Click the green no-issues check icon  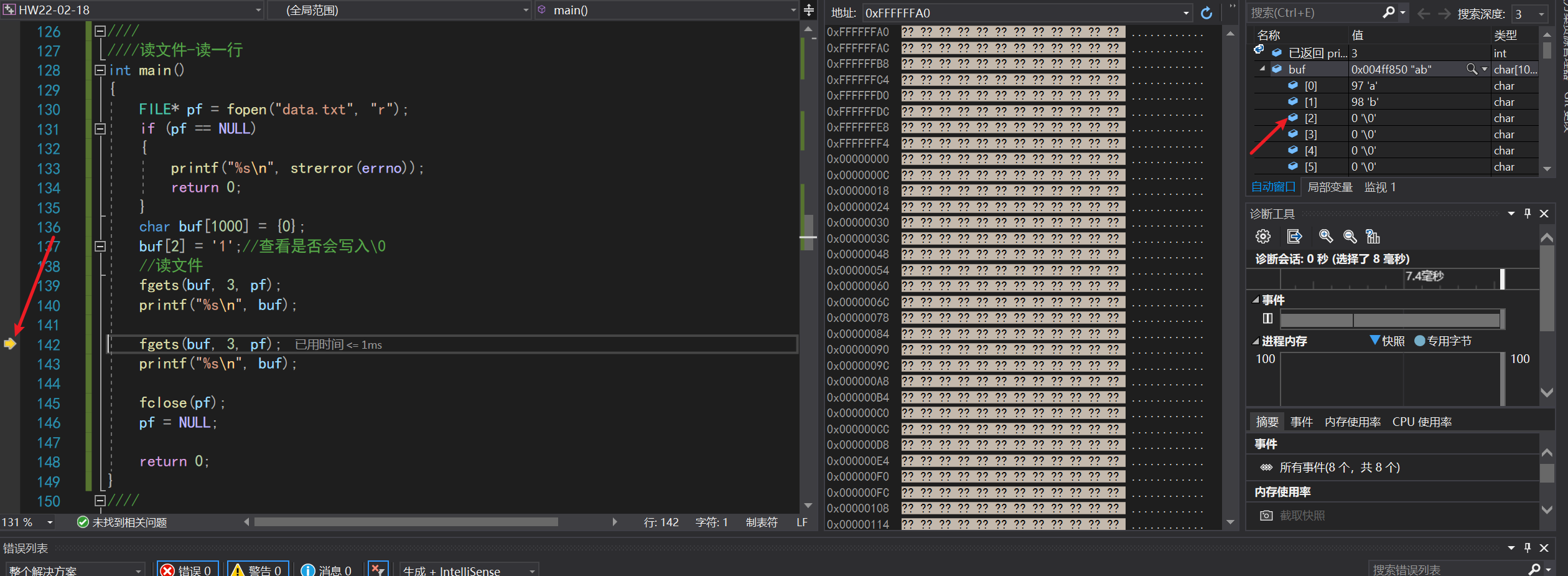83,522
